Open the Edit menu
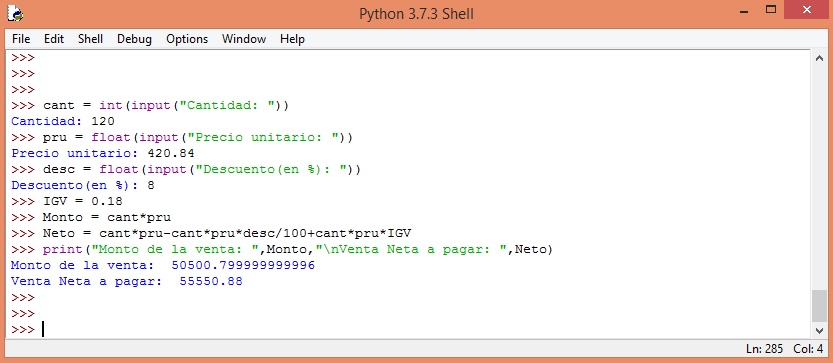Viewport: 833px width, 363px height. 54,39
